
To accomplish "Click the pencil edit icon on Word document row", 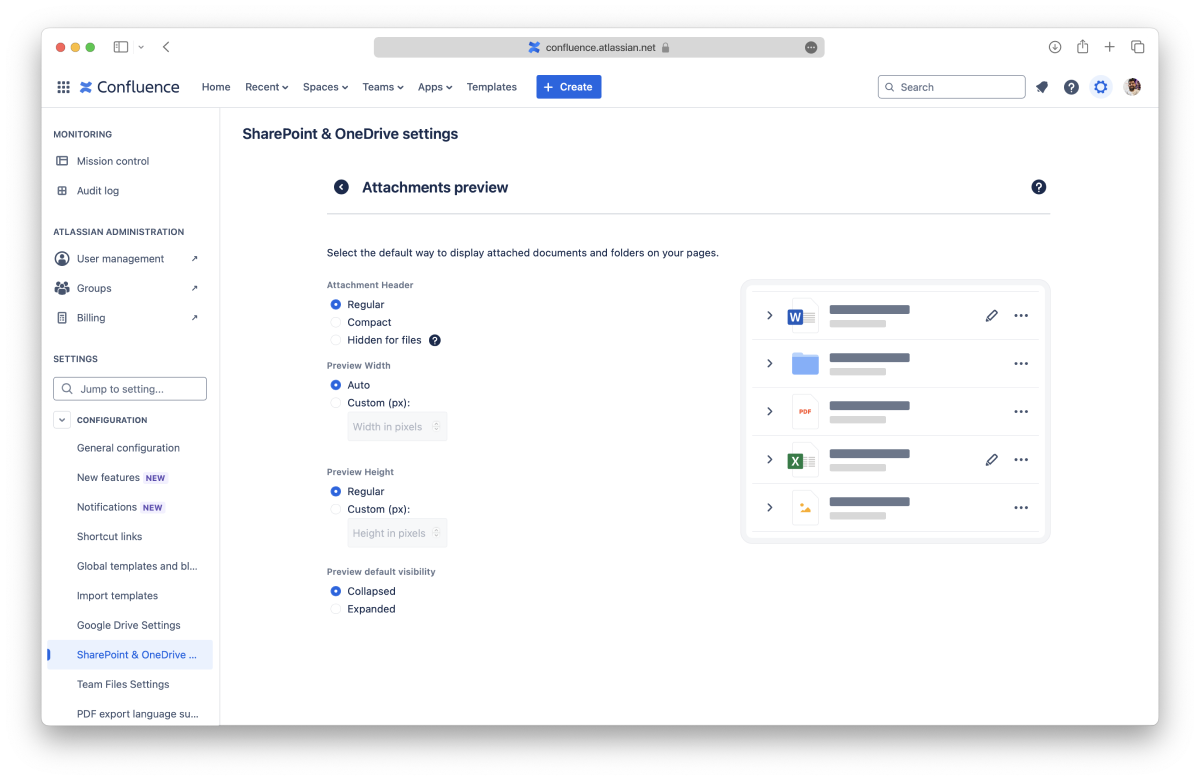I will point(991,315).
